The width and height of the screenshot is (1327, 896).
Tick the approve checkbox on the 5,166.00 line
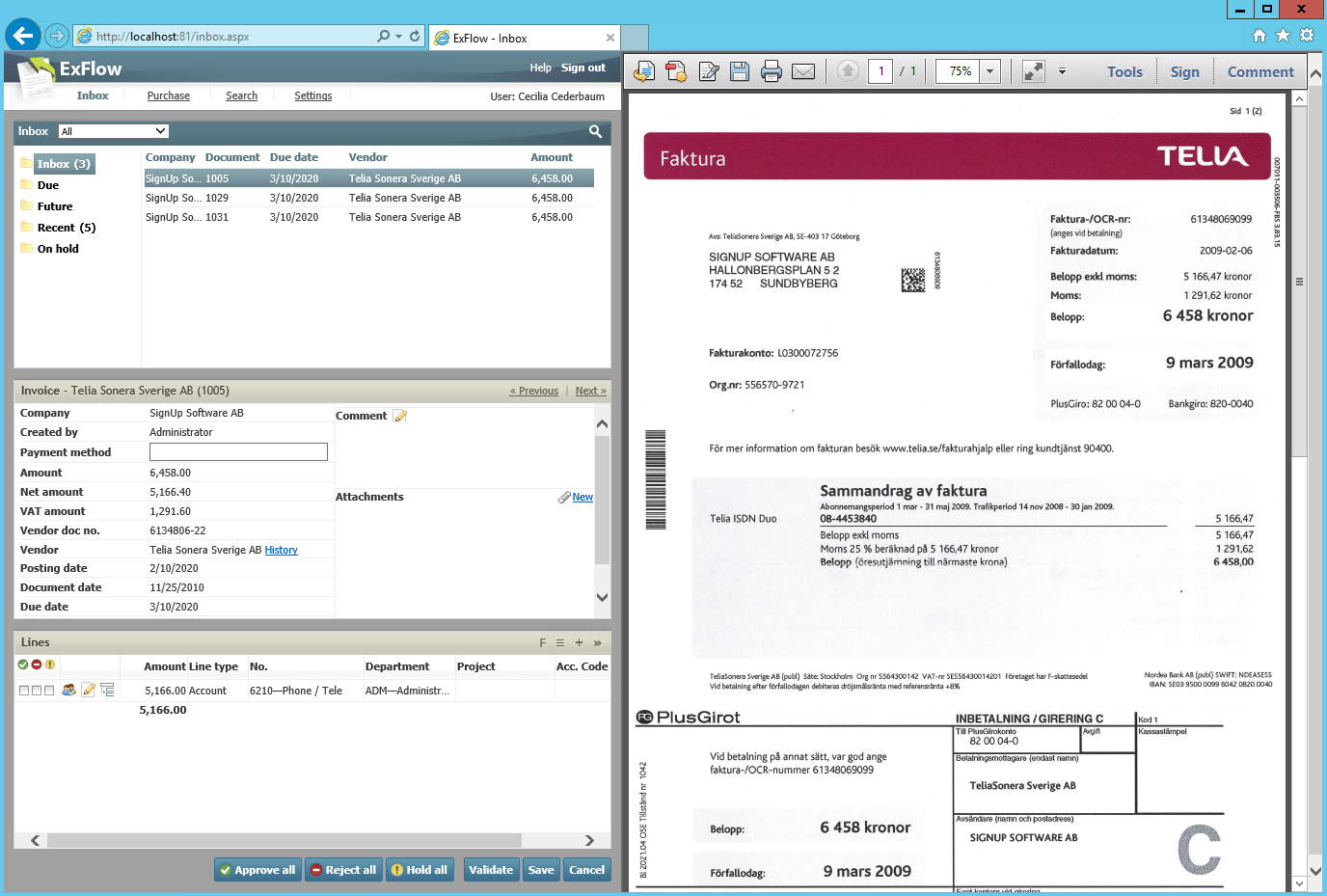pos(24,691)
